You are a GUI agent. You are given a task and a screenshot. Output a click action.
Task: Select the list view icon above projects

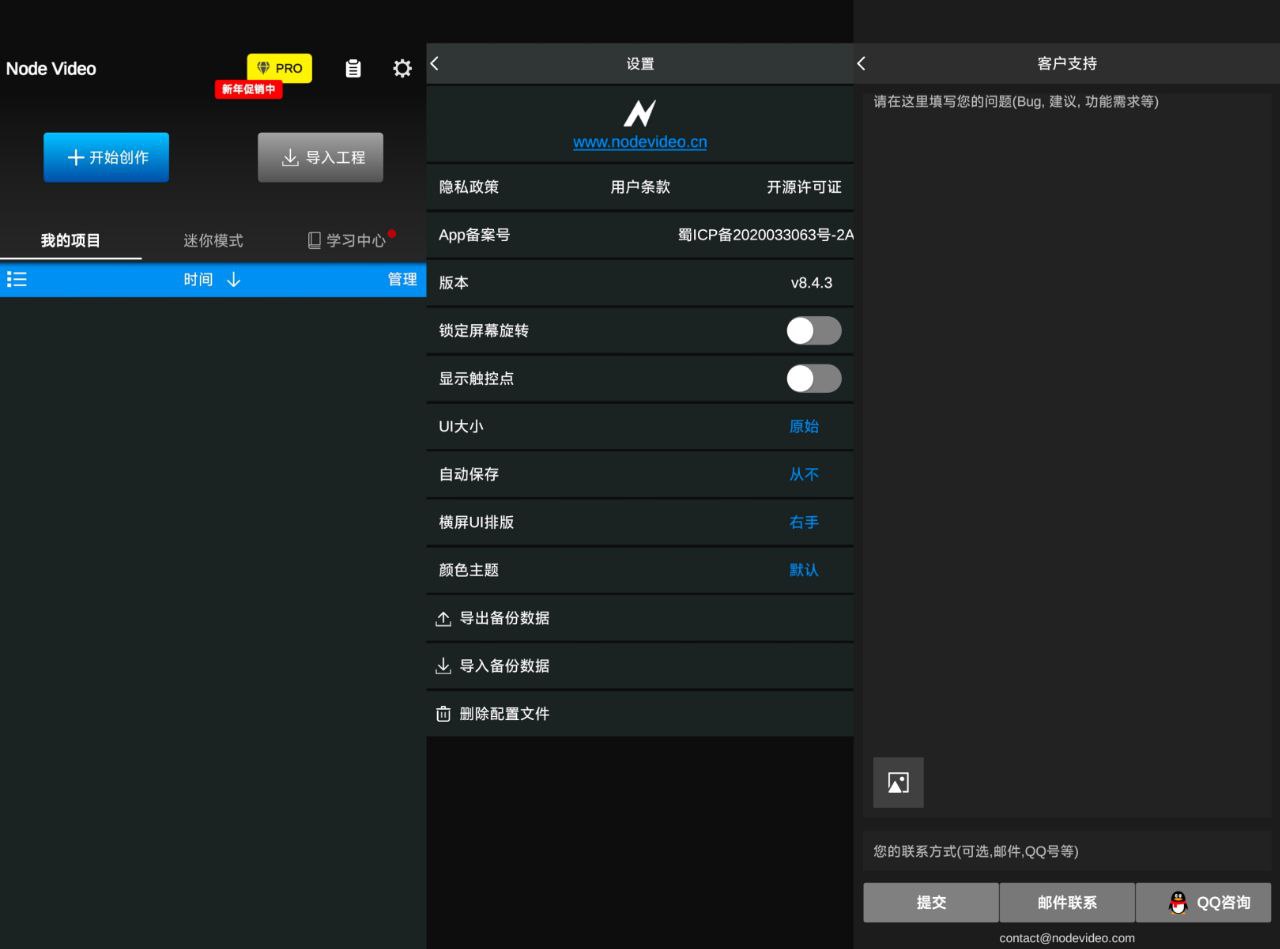click(16, 279)
